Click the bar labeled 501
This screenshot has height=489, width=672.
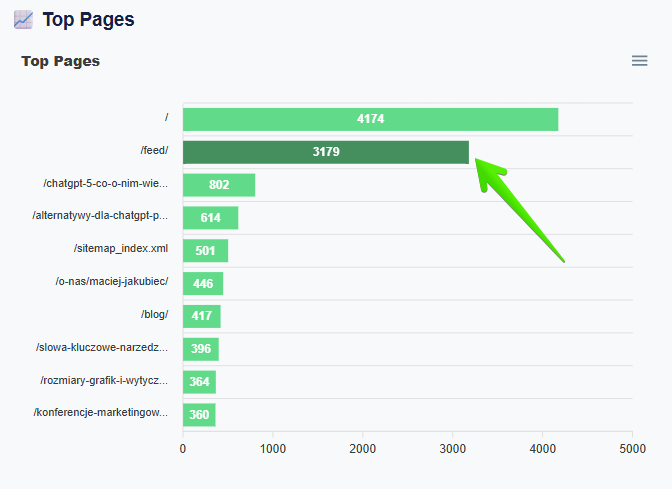tap(205, 251)
